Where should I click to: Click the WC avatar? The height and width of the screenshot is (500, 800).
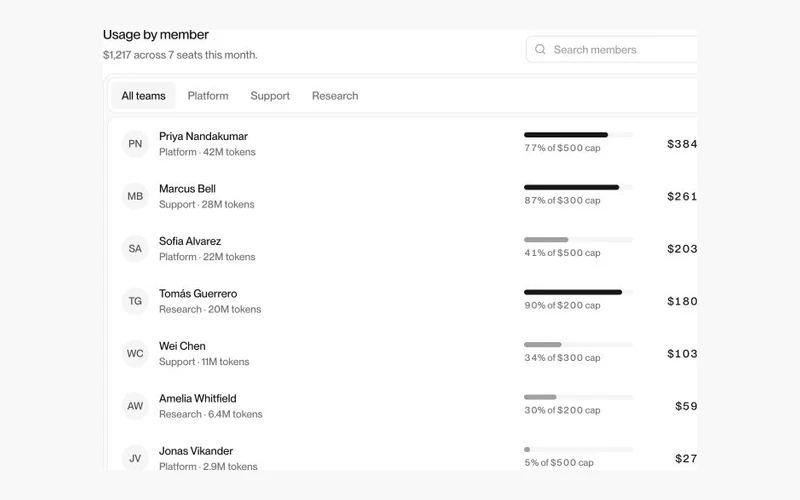[135, 354]
